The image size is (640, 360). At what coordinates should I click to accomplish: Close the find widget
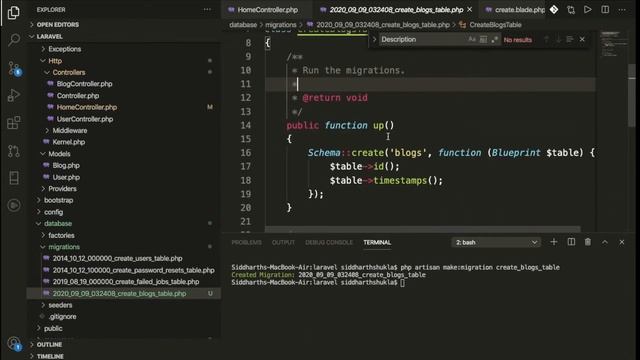tap(582, 40)
